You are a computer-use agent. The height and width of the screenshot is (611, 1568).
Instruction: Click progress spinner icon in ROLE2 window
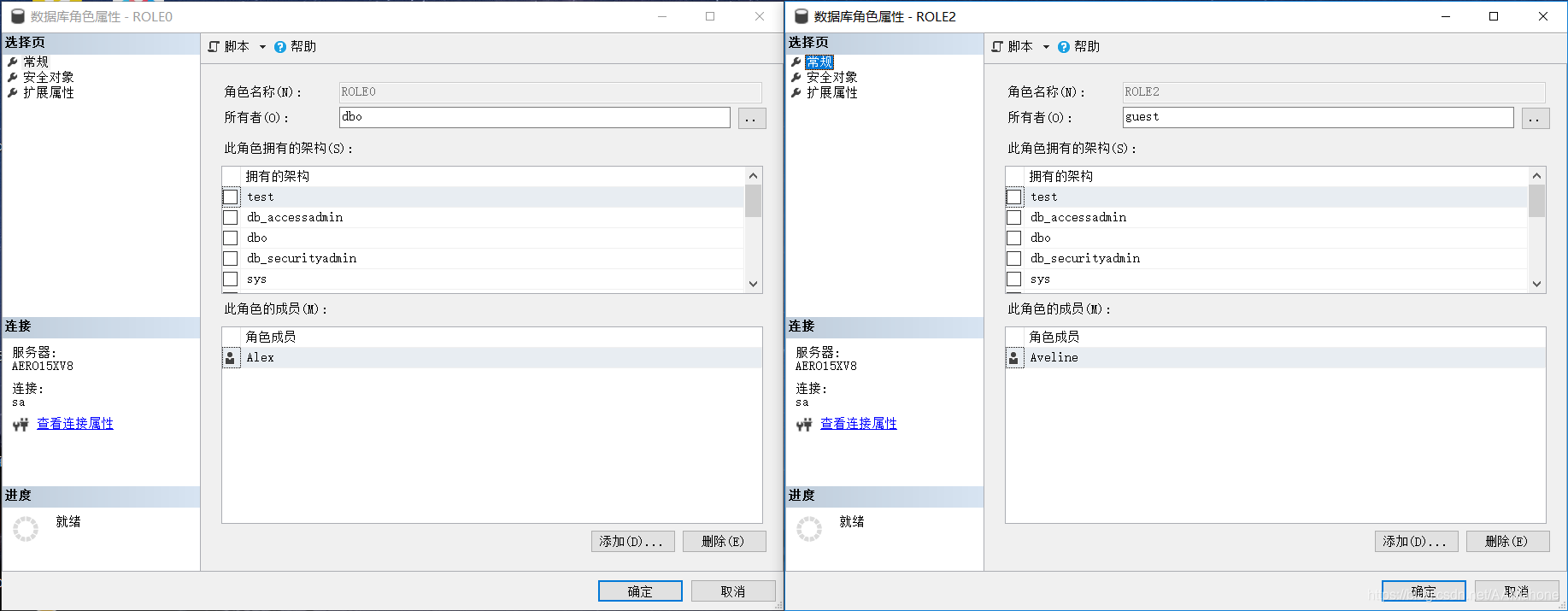[809, 529]
